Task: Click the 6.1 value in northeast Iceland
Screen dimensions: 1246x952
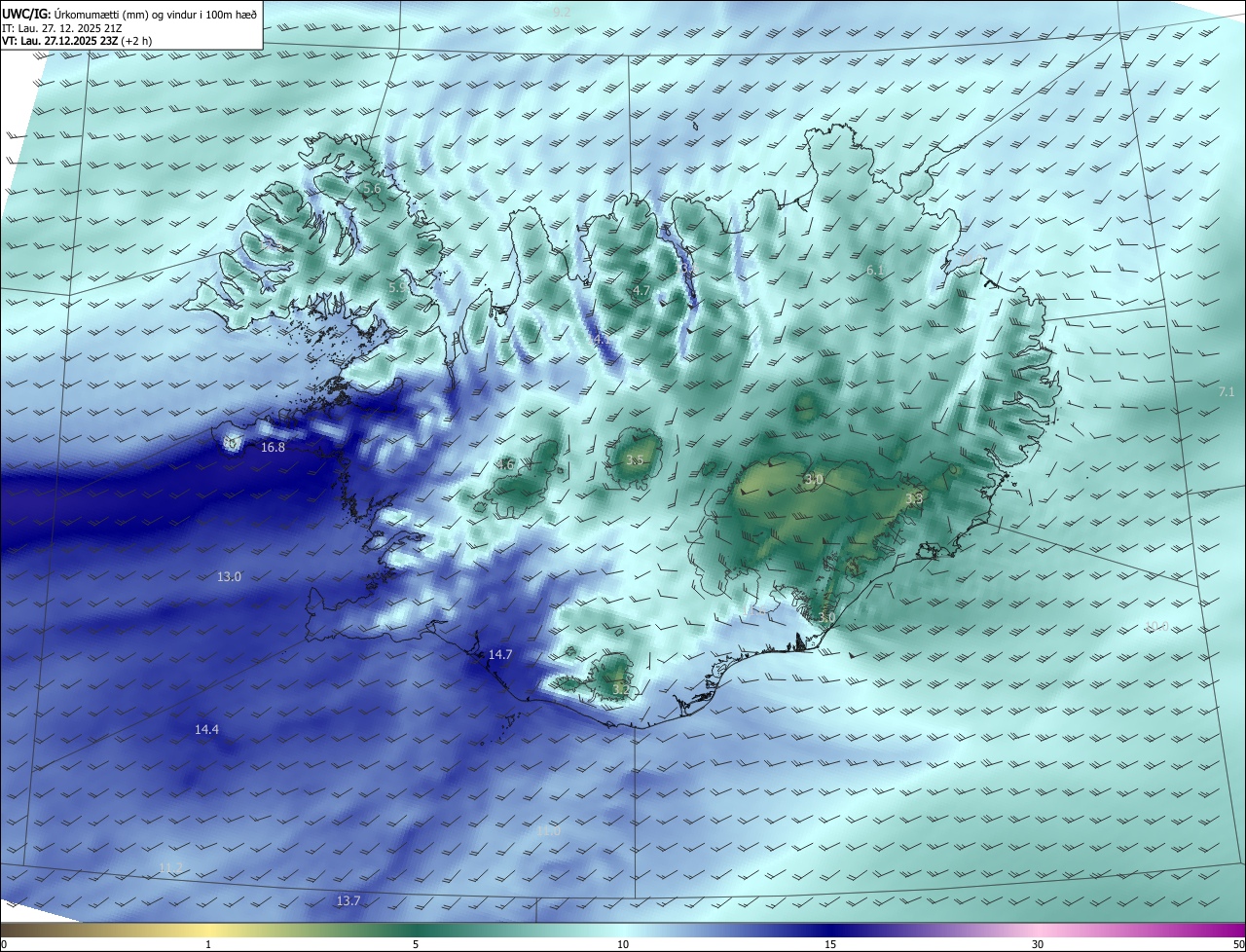Action: click(875, 271)
